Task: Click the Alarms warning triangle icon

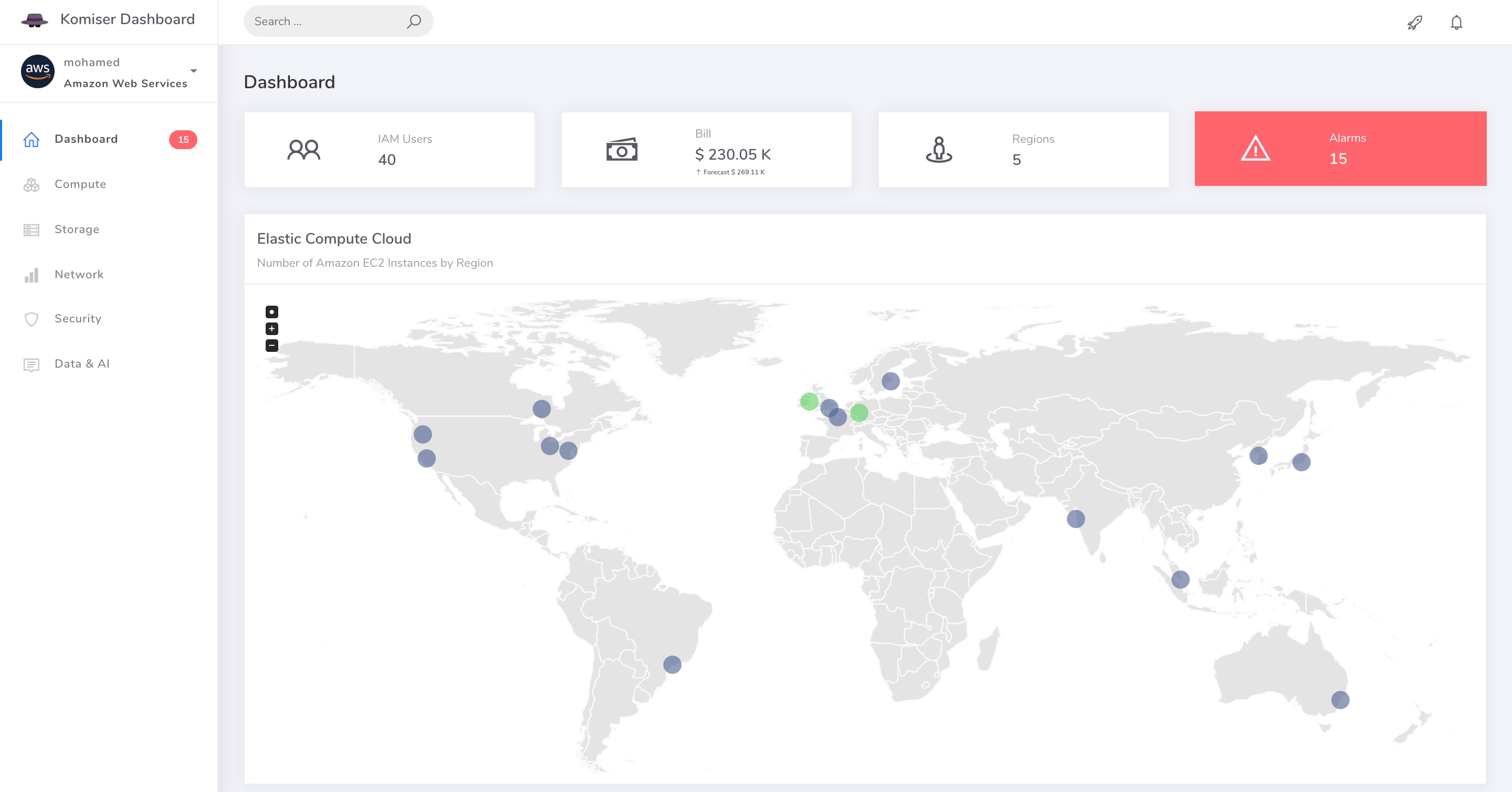Action: (1255, 149)
